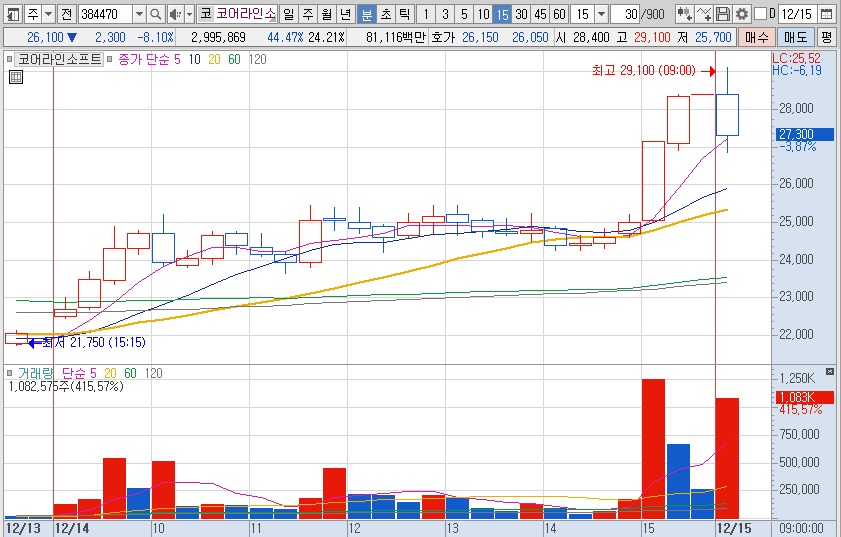Click the 10-period price MA legend

coord(194,60)
